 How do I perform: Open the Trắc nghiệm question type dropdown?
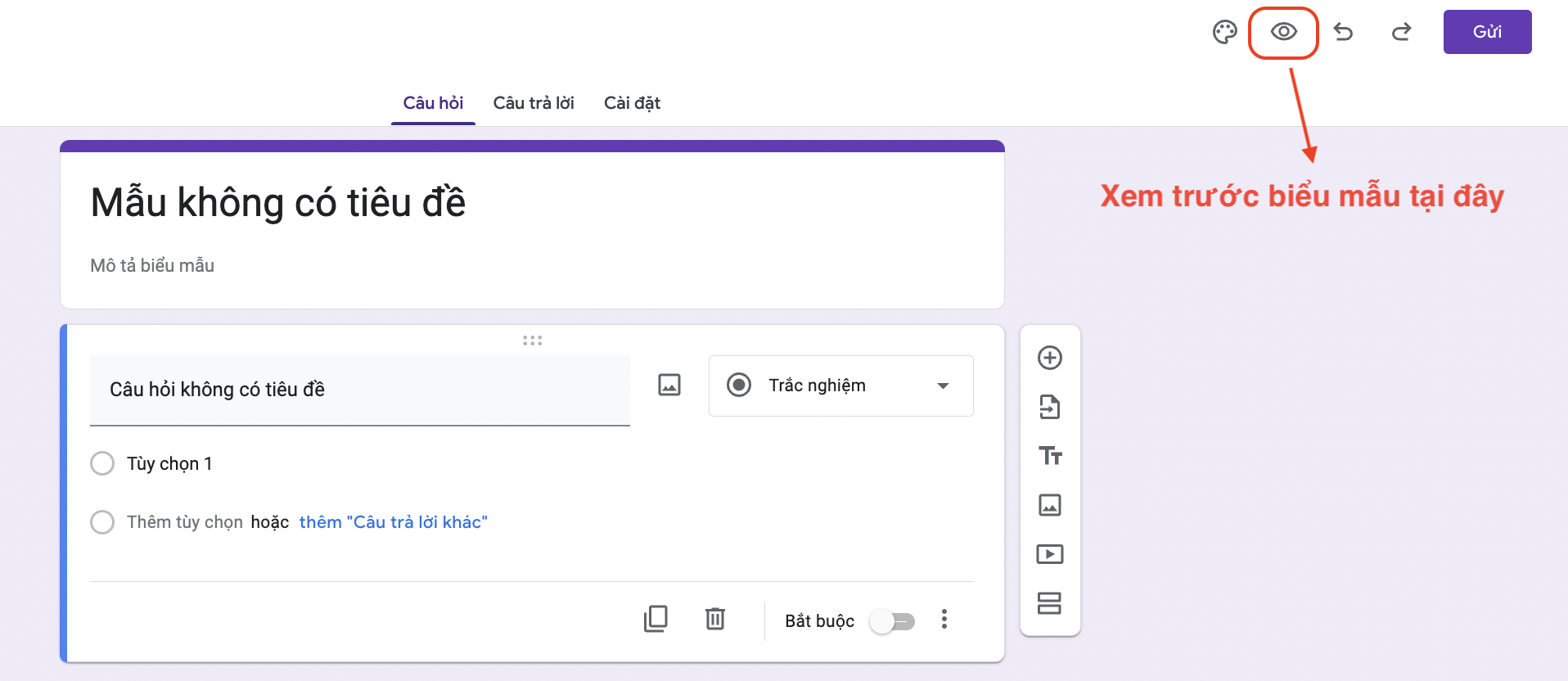click(x=840, y=386)
